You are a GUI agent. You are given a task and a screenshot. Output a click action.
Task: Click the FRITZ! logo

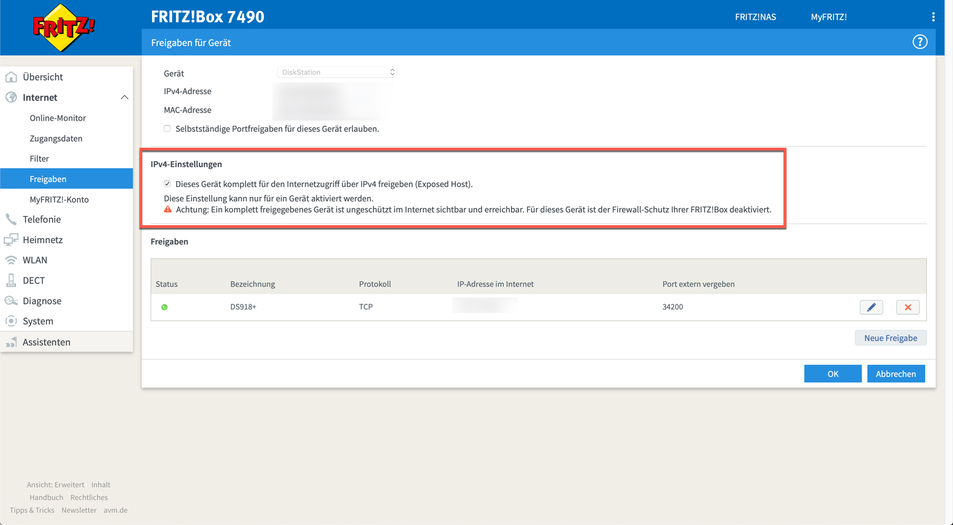[x=63, y=27]
